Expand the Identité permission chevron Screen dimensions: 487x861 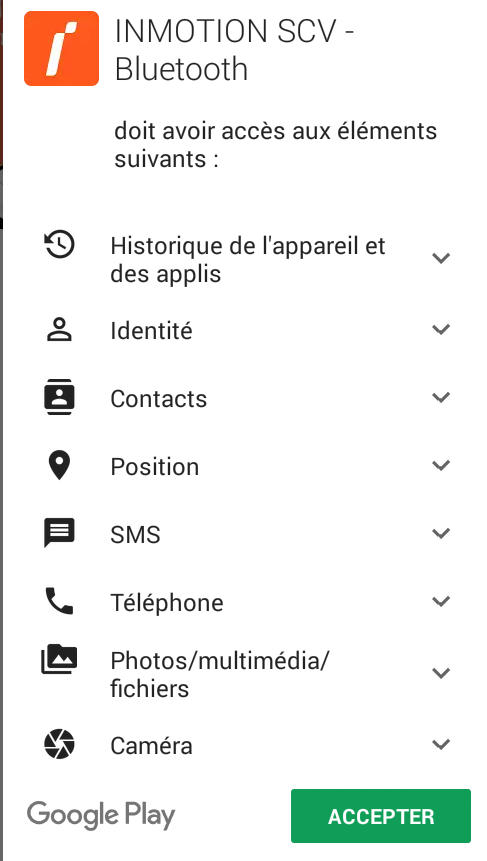point(441,329)
